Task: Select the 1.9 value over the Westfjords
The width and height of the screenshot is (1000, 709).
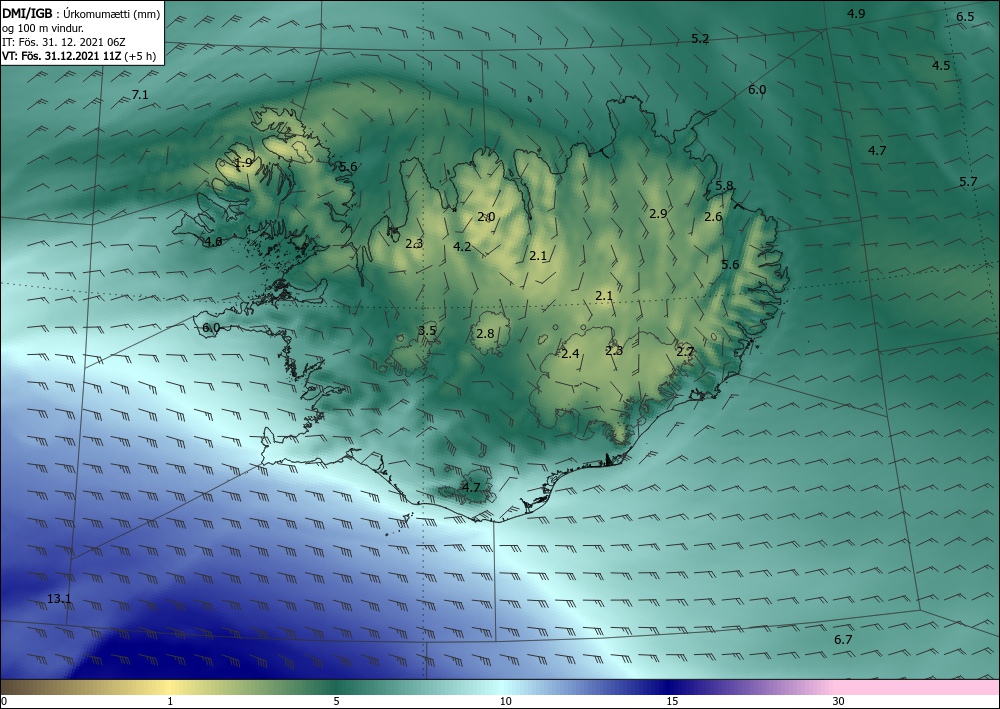Action: pos(244,163)
